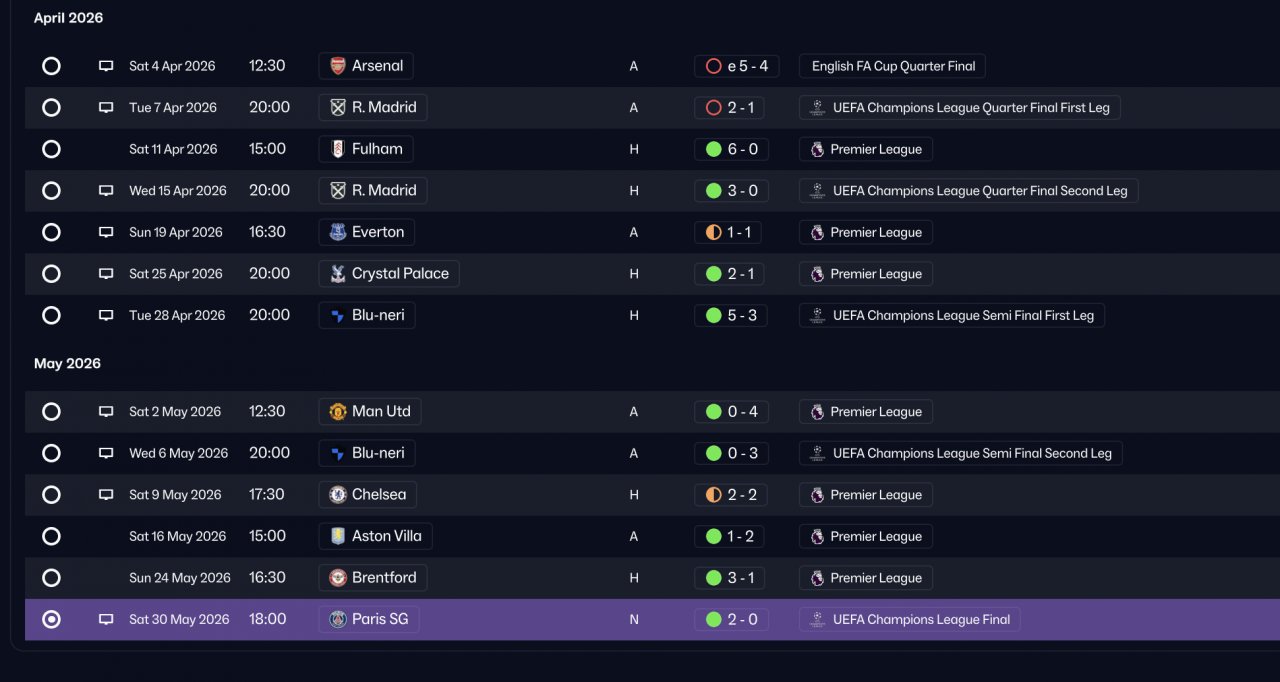Click TV icon on Sat 9 May Chelsea fixture
The image size is (1280, 682).
click(106, 494)
